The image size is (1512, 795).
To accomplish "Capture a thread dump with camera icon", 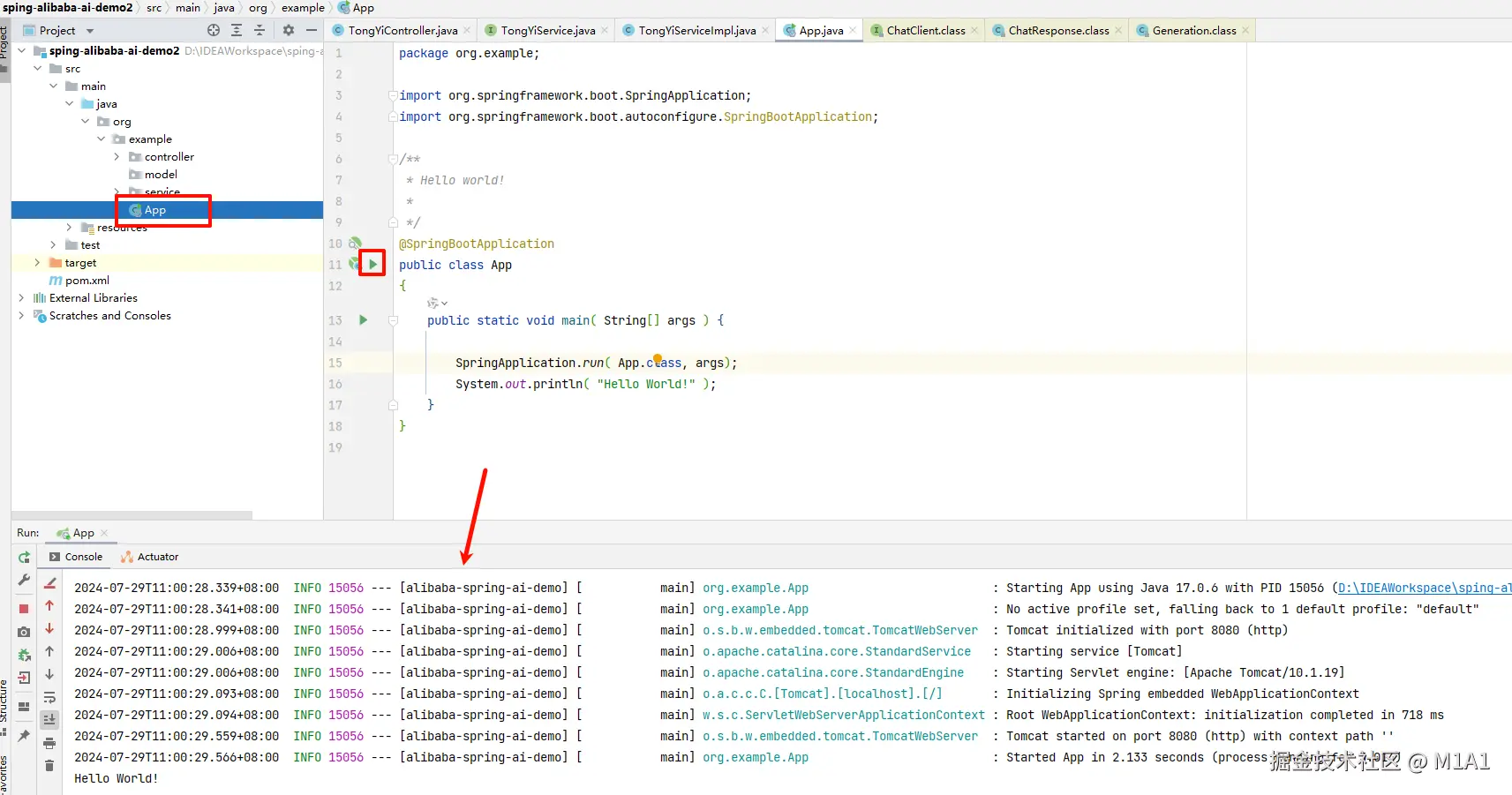I will 24,632.
